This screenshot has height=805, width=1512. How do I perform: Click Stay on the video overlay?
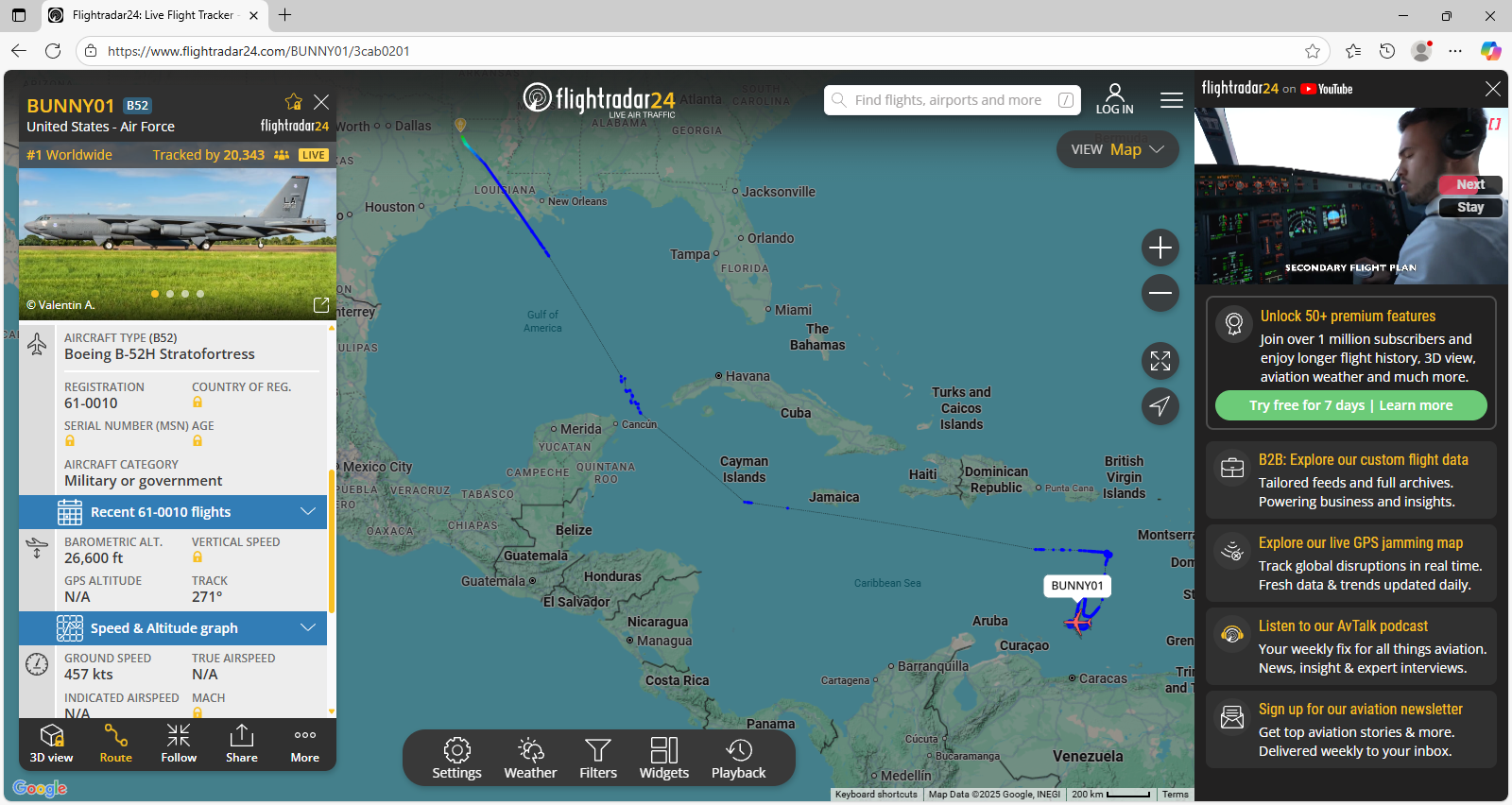(x=1470, y=207)
